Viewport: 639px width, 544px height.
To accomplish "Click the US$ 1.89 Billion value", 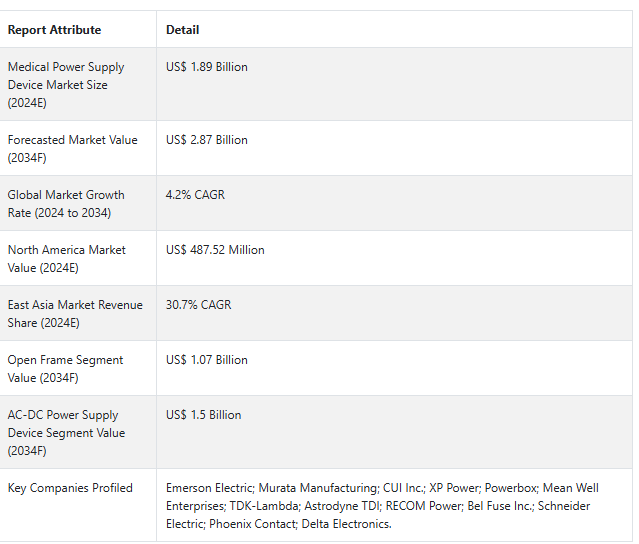I will point(207,67).
